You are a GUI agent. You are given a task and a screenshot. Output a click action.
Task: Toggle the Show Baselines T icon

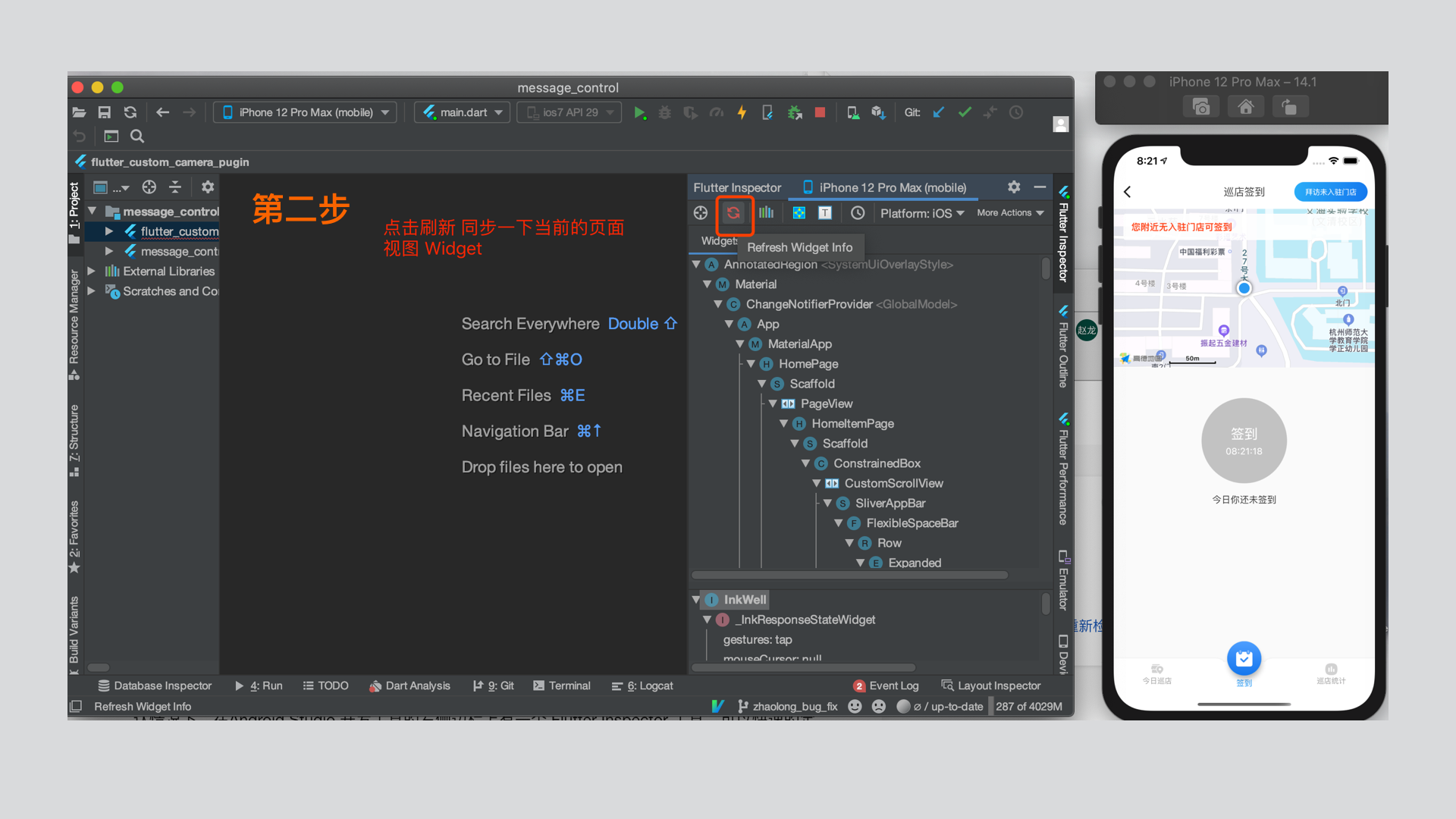pos(824,213)
